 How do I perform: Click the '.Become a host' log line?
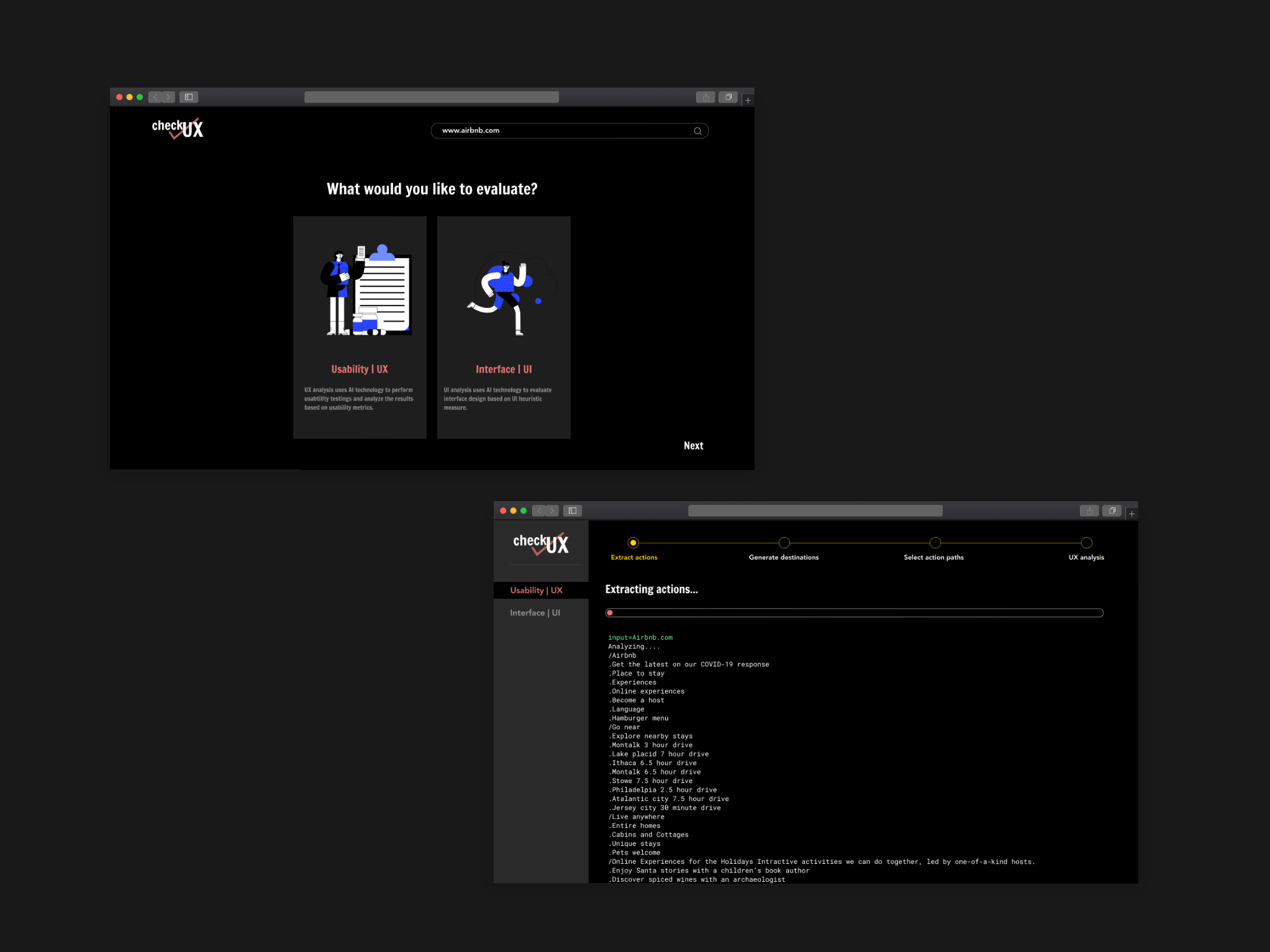pyautogui.click(x=637, y=700)
